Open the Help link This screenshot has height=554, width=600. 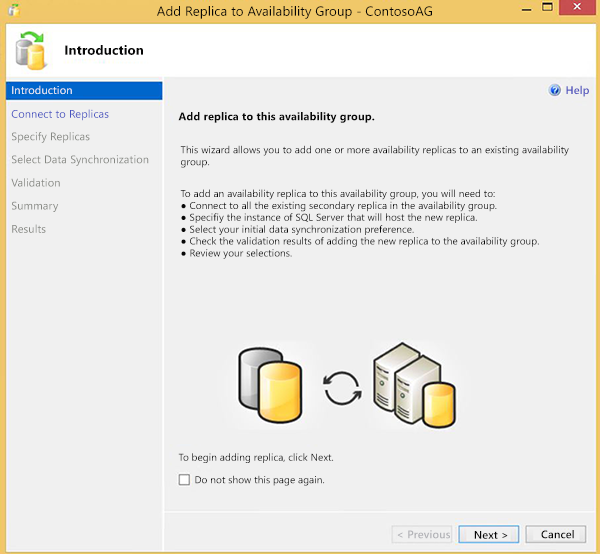point(577,90)
